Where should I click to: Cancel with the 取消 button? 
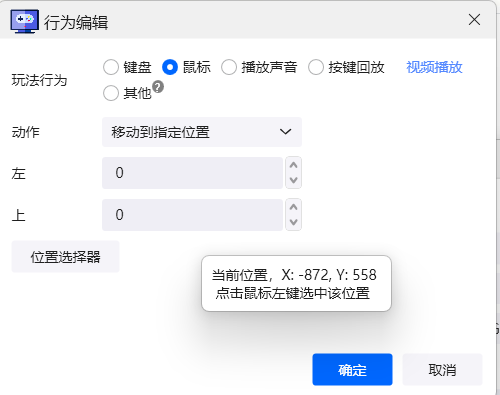pyautogui.click(x=442, y=370)
